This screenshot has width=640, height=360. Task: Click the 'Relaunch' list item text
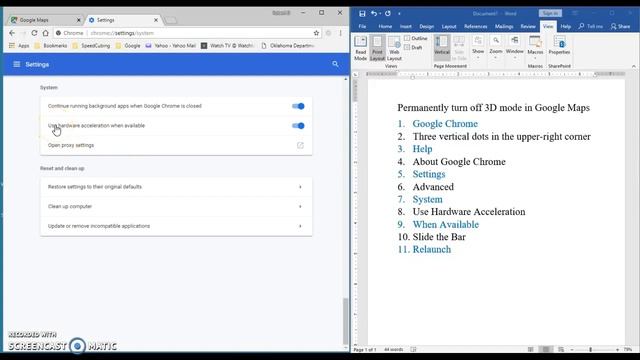431,249
